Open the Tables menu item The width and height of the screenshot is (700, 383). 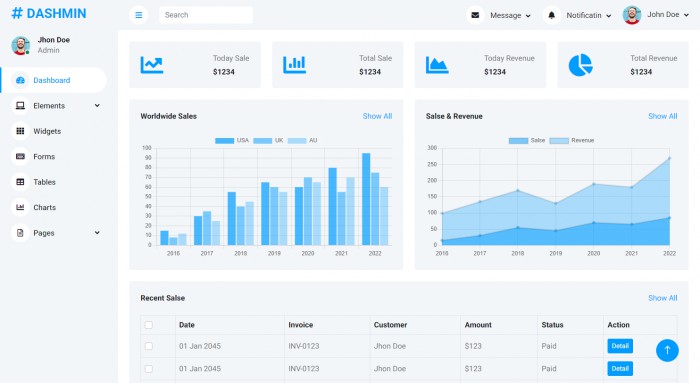click(x=54, y=182)
